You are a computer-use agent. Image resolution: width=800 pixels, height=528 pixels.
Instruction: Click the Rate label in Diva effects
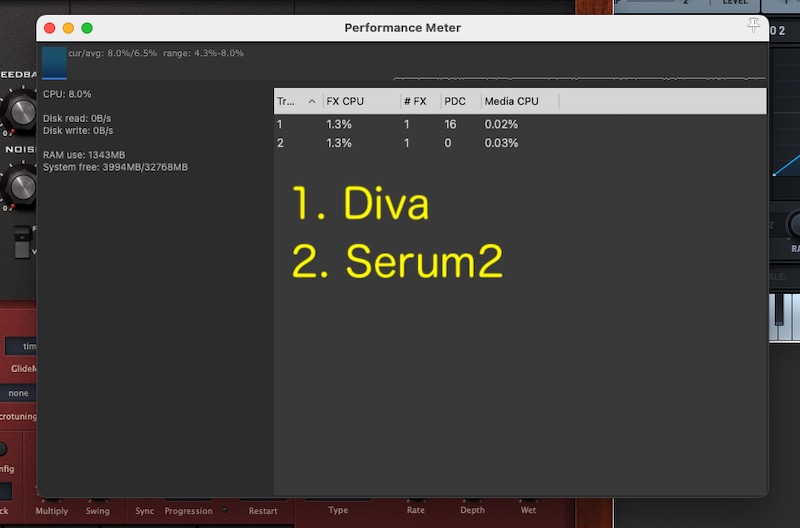click(415, 510)
